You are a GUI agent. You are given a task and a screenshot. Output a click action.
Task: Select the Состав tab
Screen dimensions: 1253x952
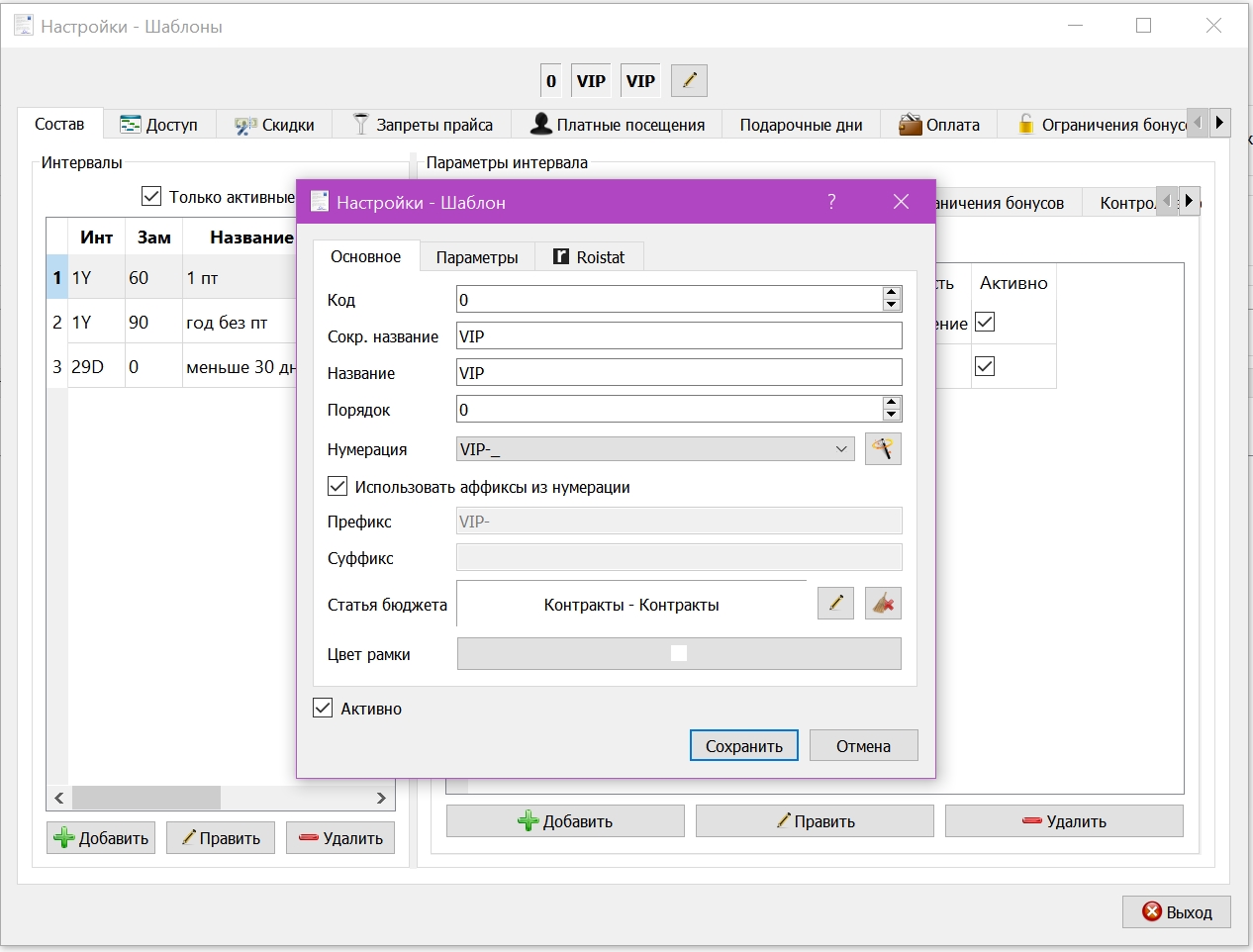point(59,124)
